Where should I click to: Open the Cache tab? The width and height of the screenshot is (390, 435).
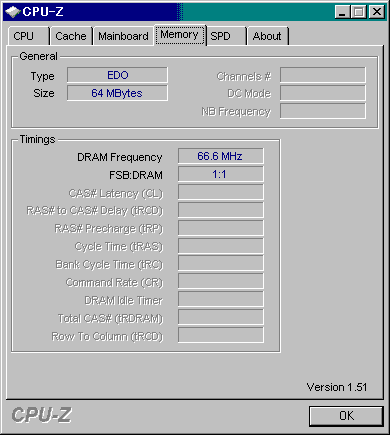coord(71,36)
